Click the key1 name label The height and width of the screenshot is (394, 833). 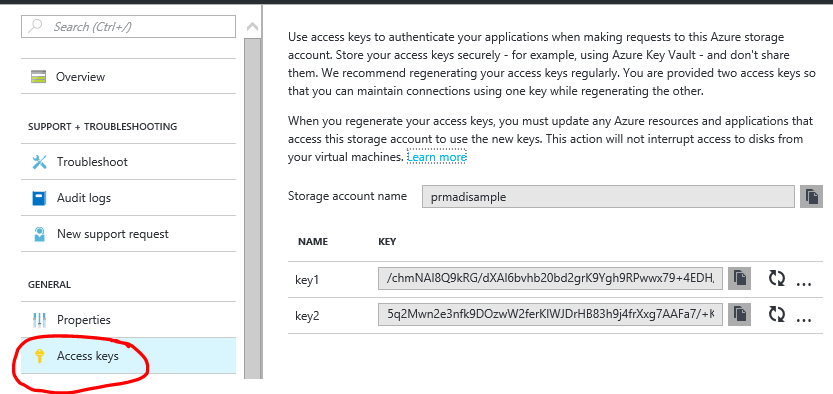[307, 279]
